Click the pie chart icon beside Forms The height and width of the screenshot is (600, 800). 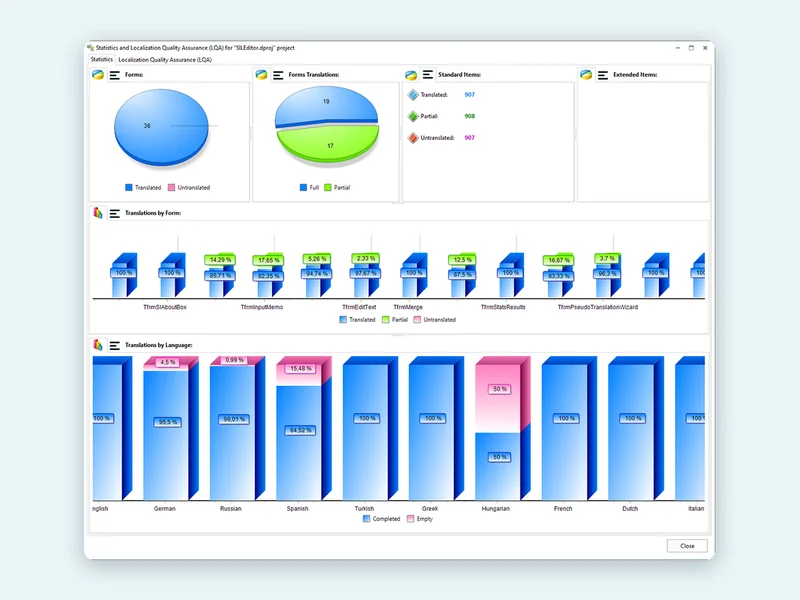click(98, 75)
